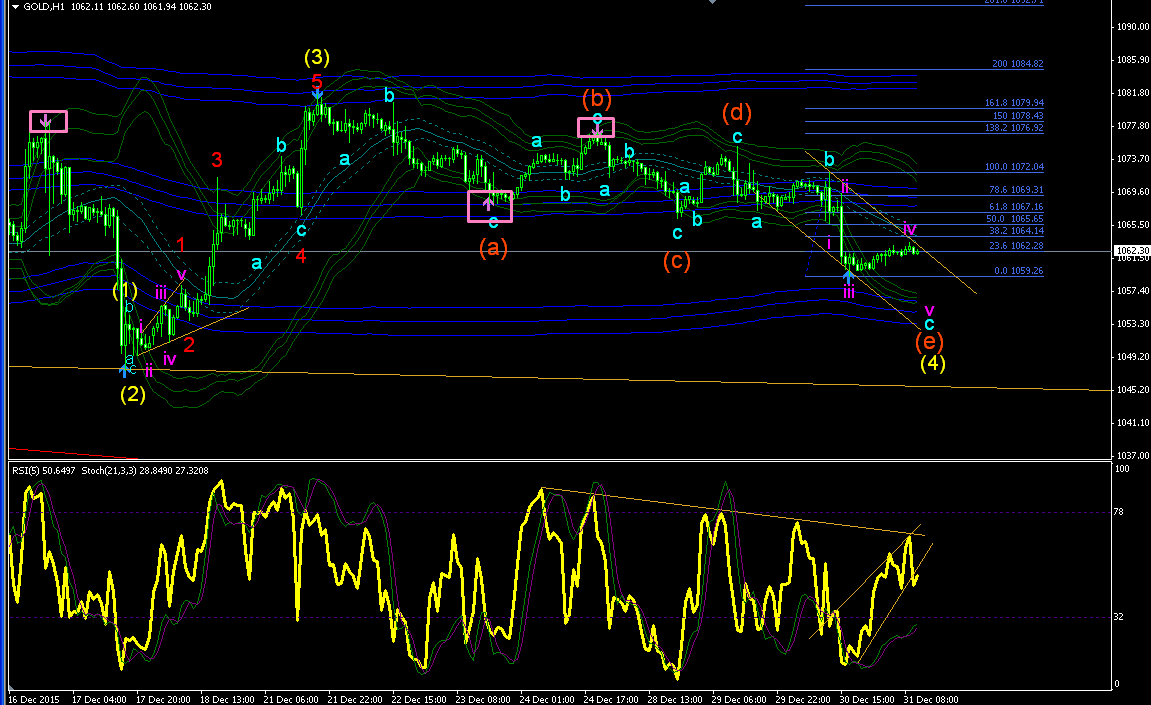Screen dimensions: 1151x705
Task: Click the red wave label 3
Action: (x=217, y=159)
